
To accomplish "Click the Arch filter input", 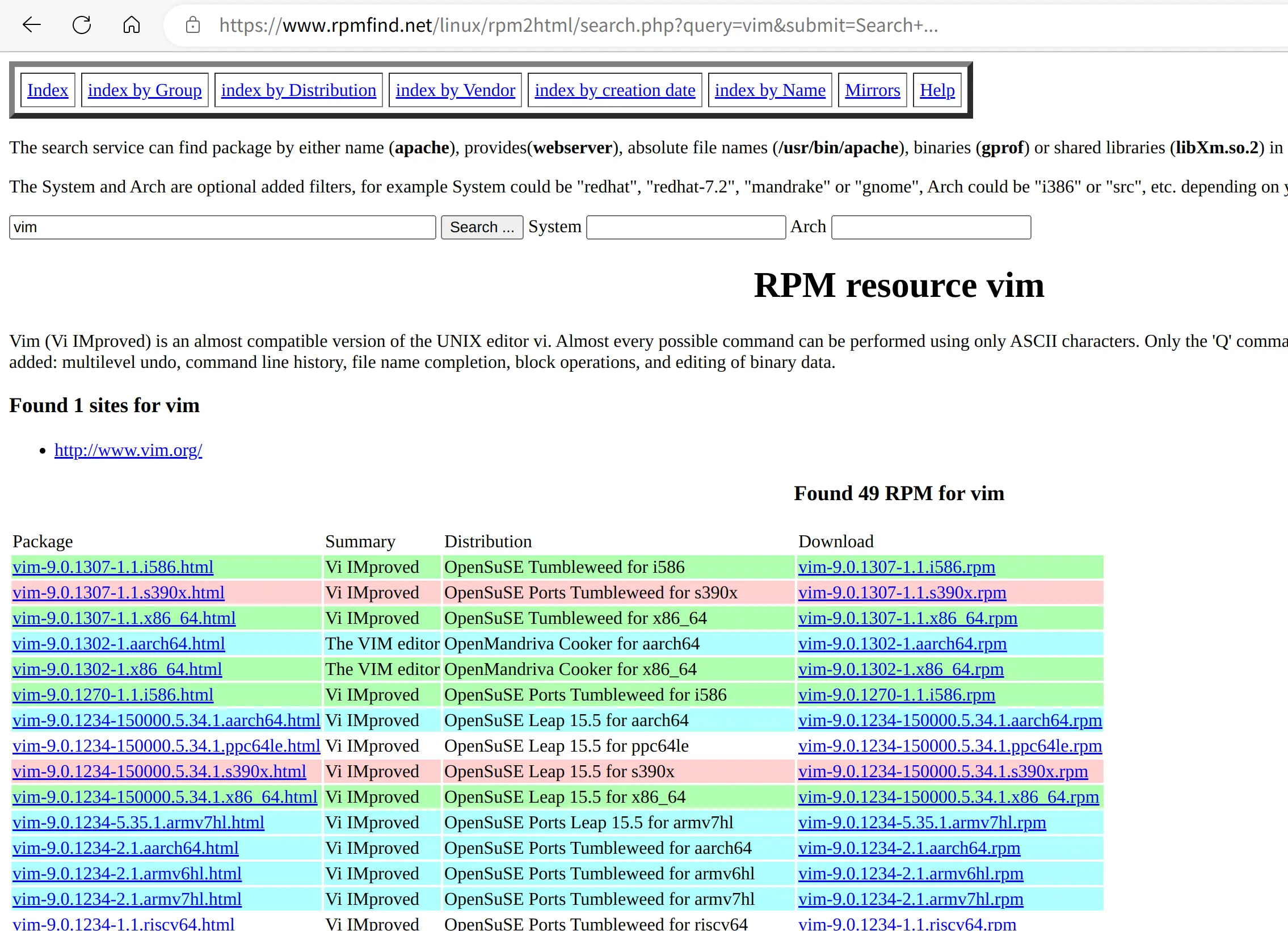I will point(931,227).
